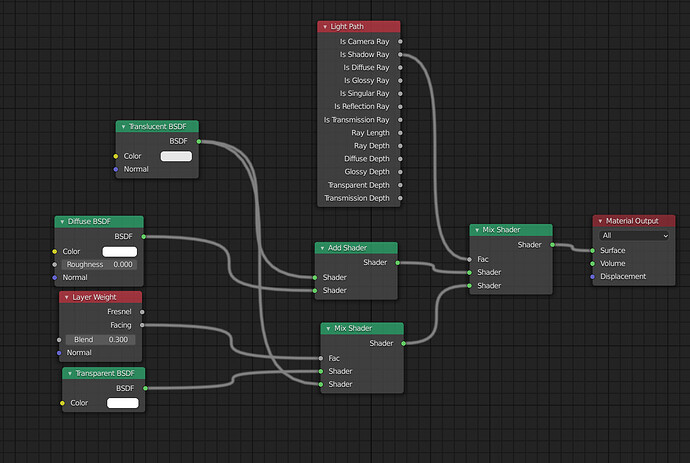Click the Transmission Depth output socket
This screenshot has height=463, width=690.
400,198
